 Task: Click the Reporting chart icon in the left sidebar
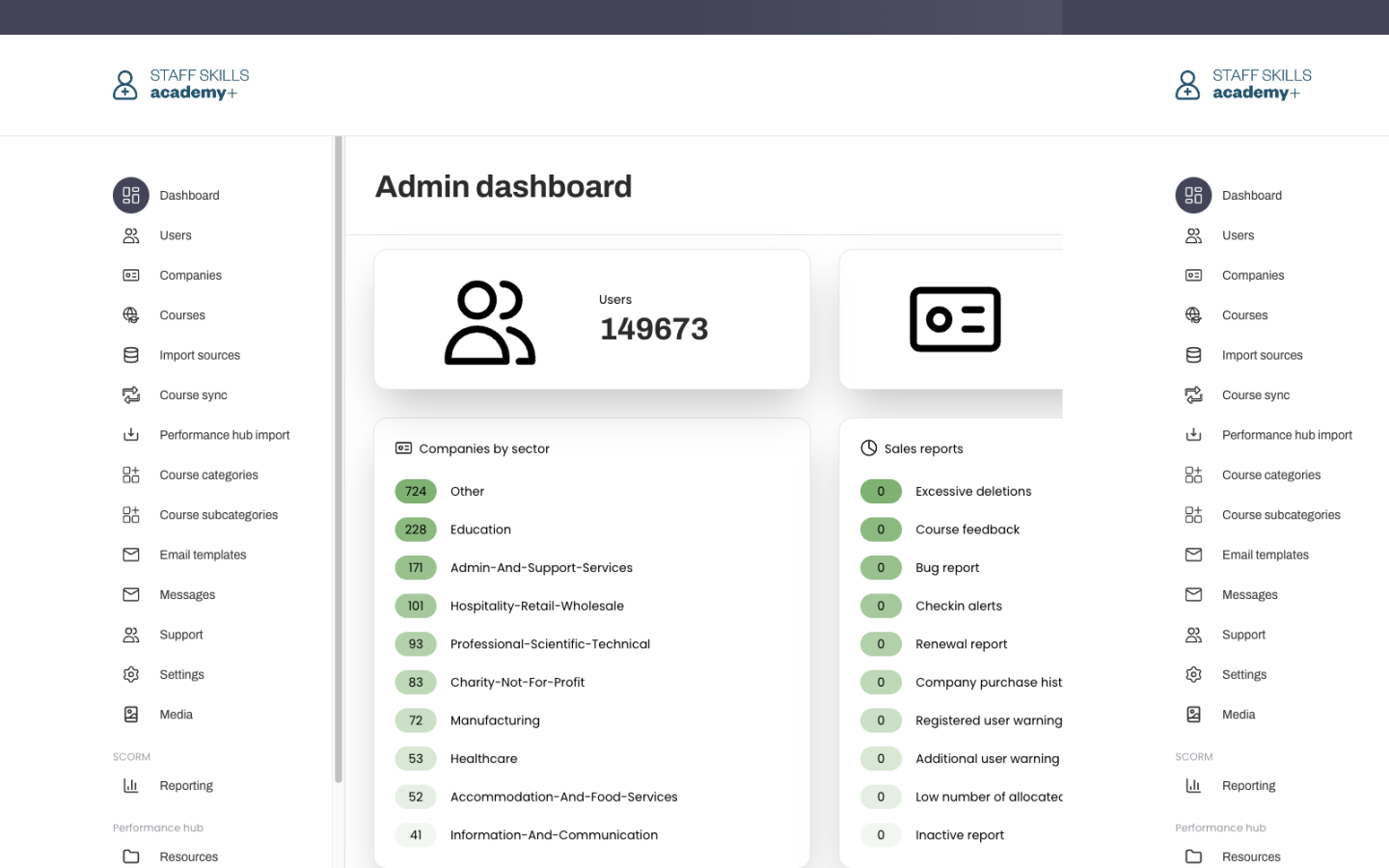(131, 786)
